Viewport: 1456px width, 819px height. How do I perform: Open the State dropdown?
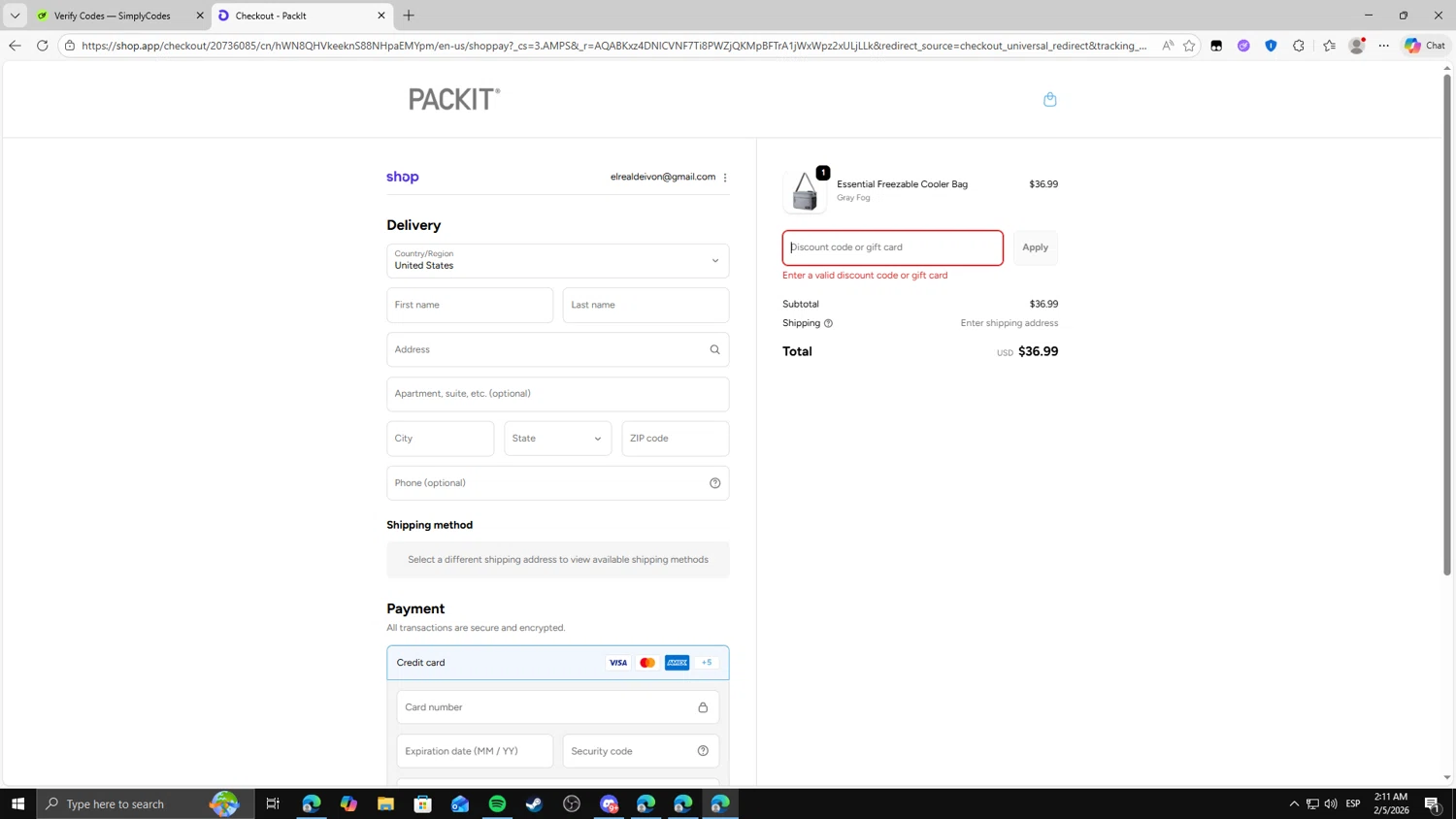[x=558, y=439]
